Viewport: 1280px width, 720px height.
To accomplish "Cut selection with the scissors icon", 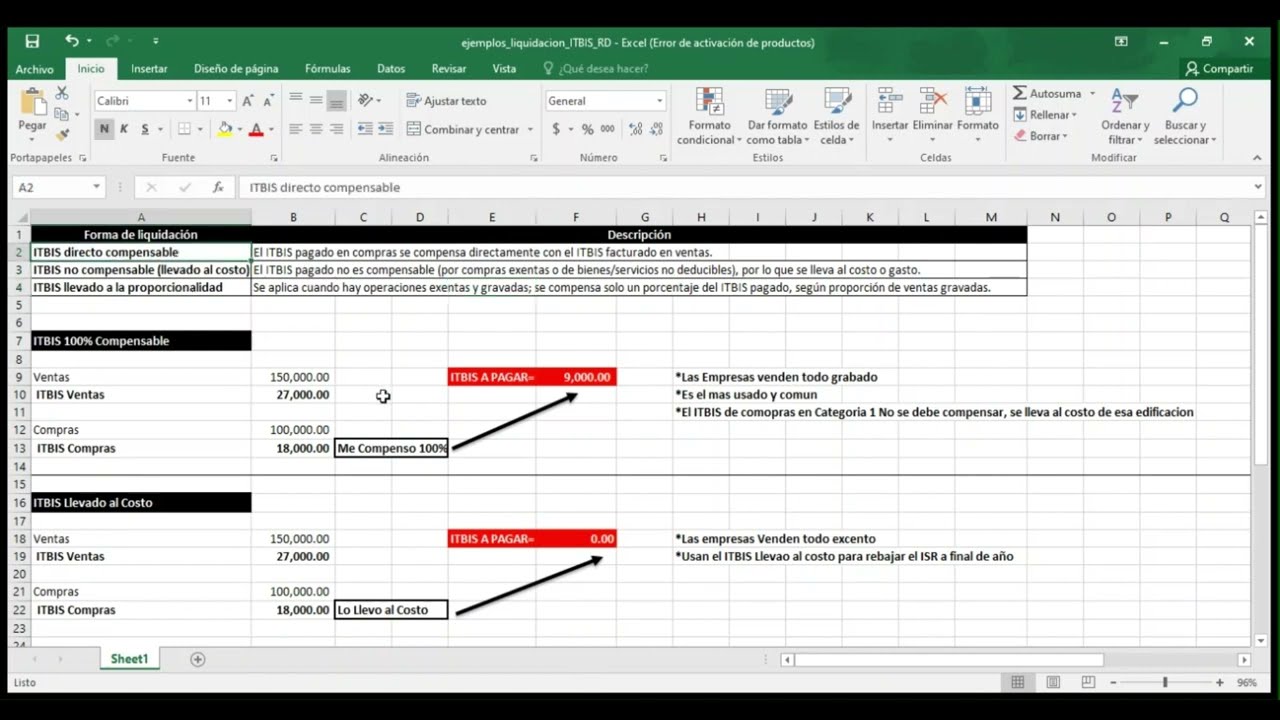I will click(62, 93).
